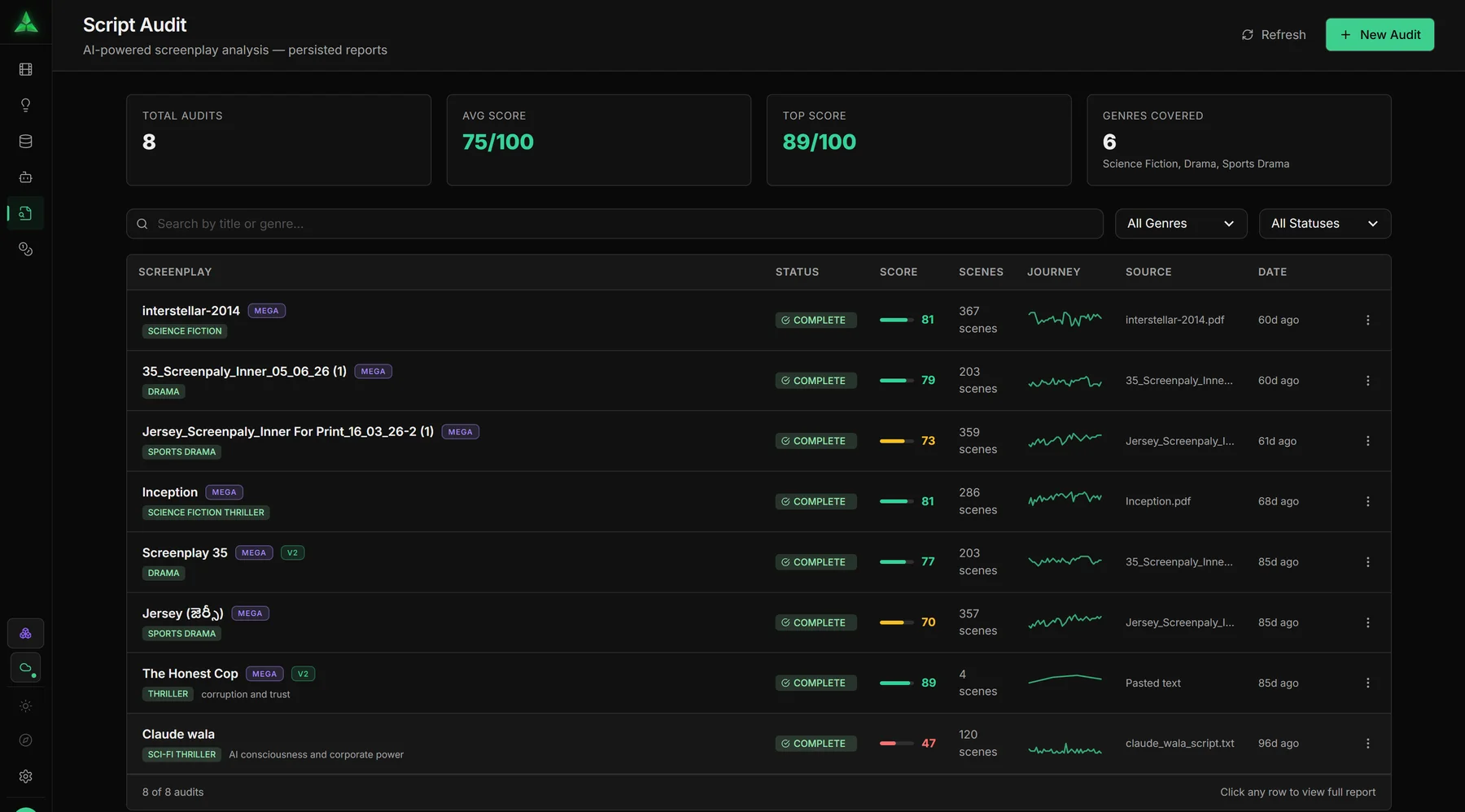The image size is (1465, 812).
Task: Open the coins credits sidebar section
Action: 26,249
